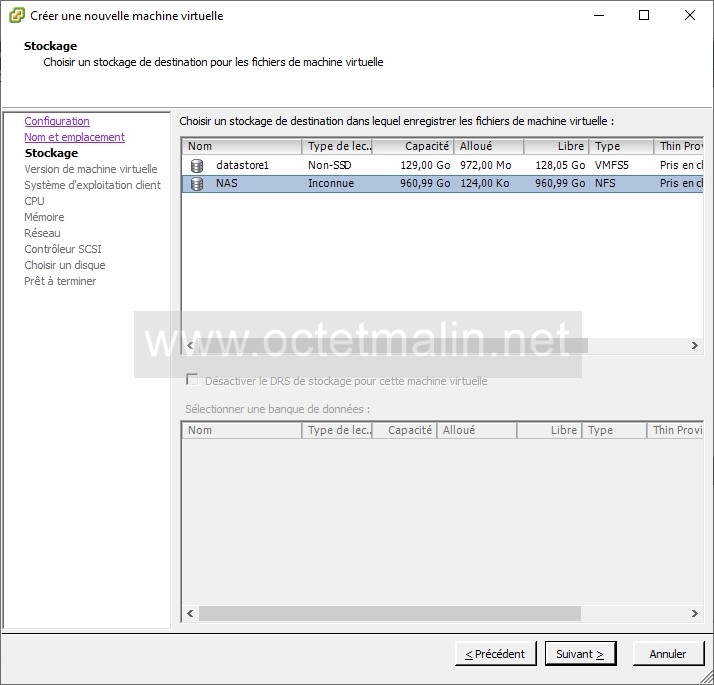Sort upper table by Capacité column

(x=413, y=146)
